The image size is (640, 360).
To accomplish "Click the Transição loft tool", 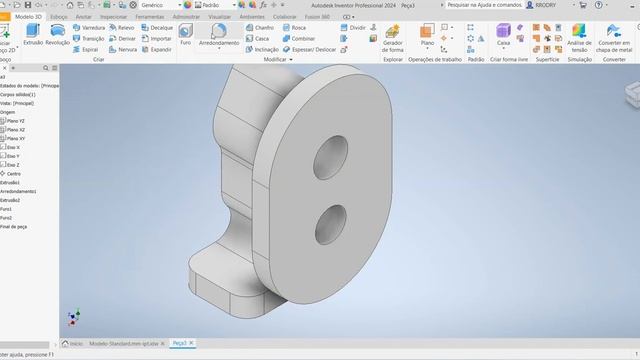I will [88, 38].
